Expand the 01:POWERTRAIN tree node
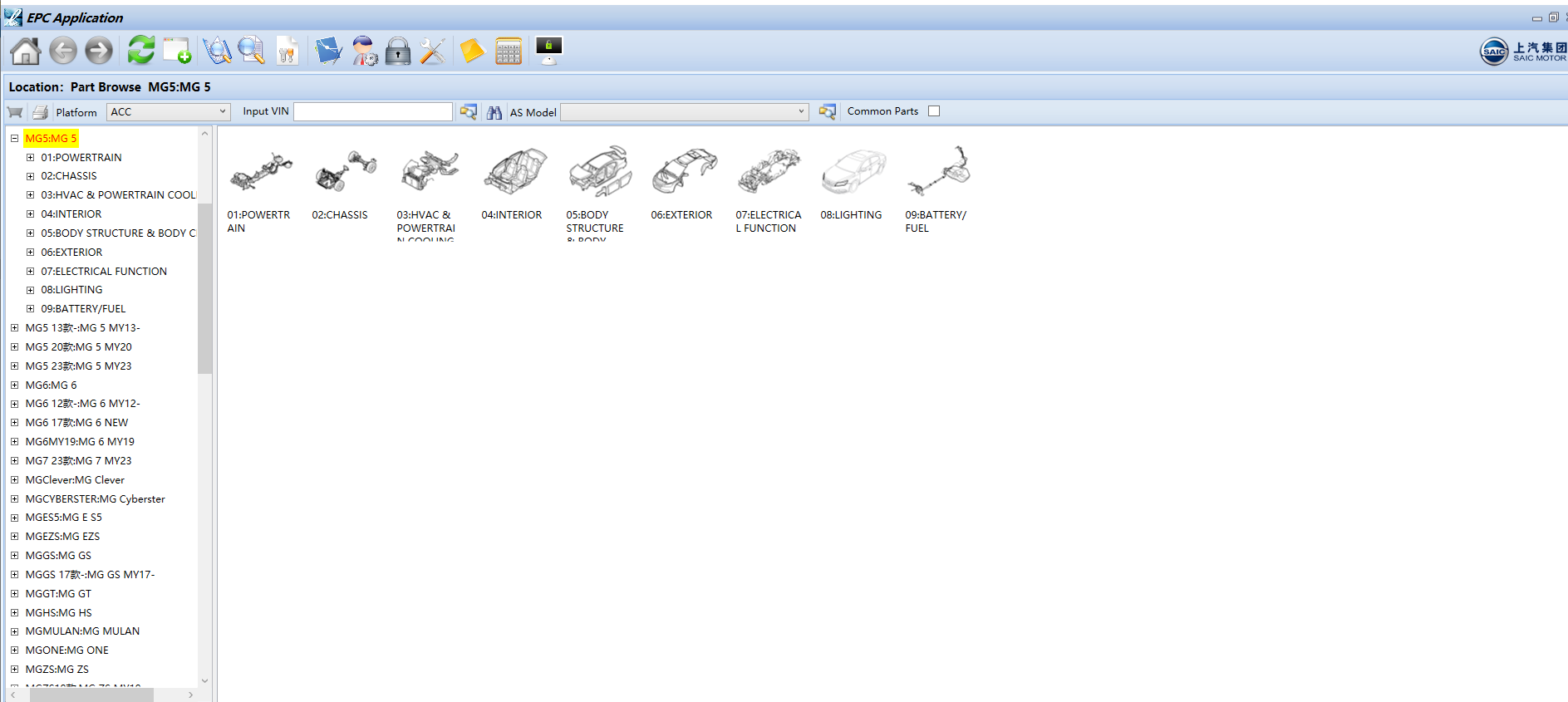 pos(31,158)
